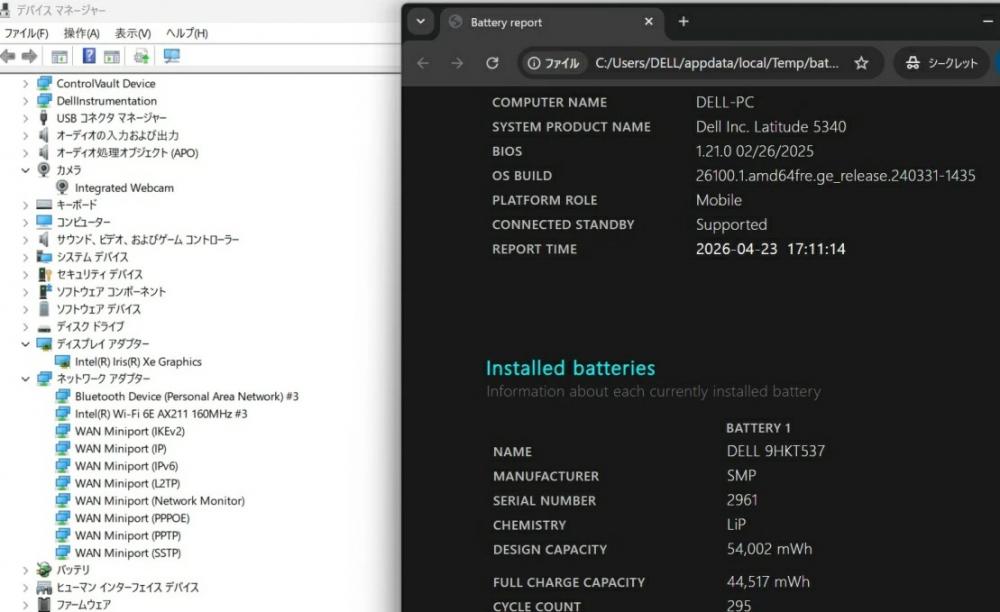
Task: Expand the USB コネクタ マネージャー node
Action: coord(26,118)
